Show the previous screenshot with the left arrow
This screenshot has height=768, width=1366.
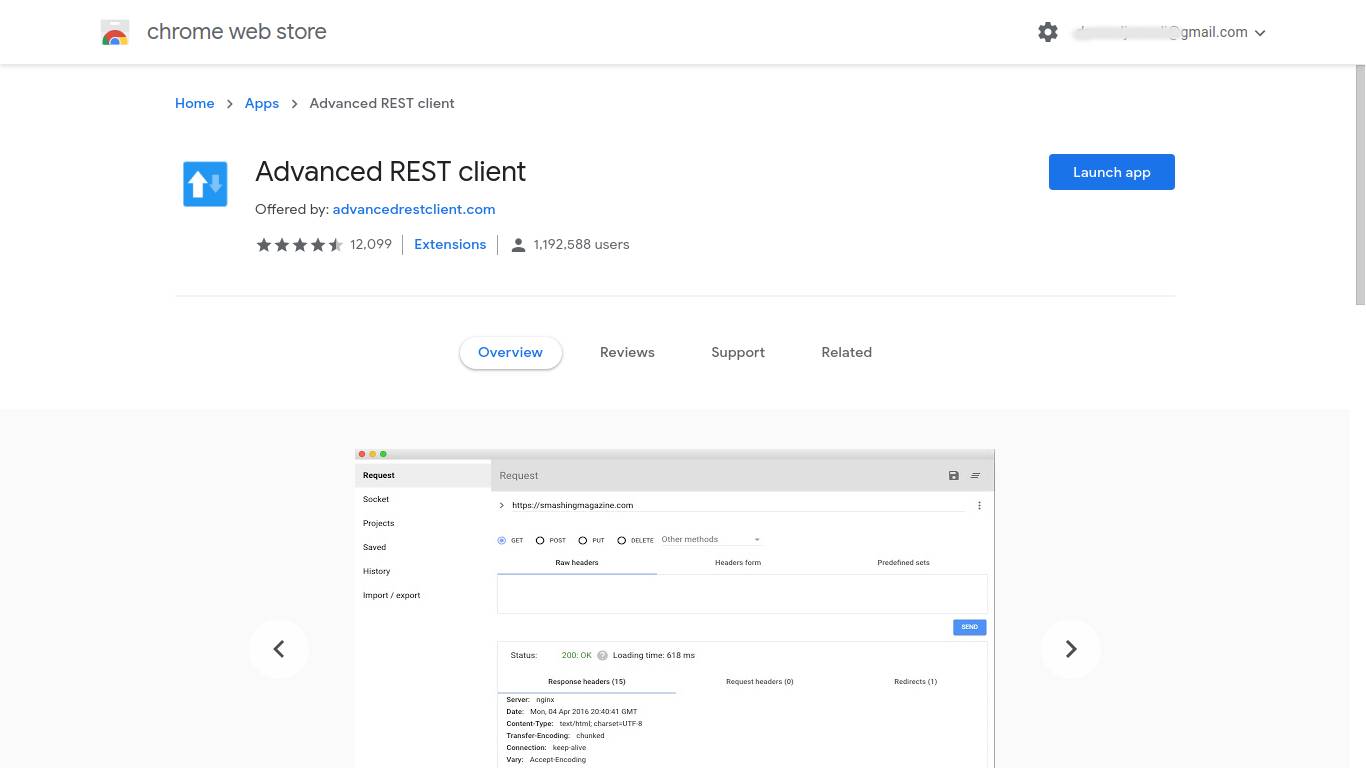279,649
